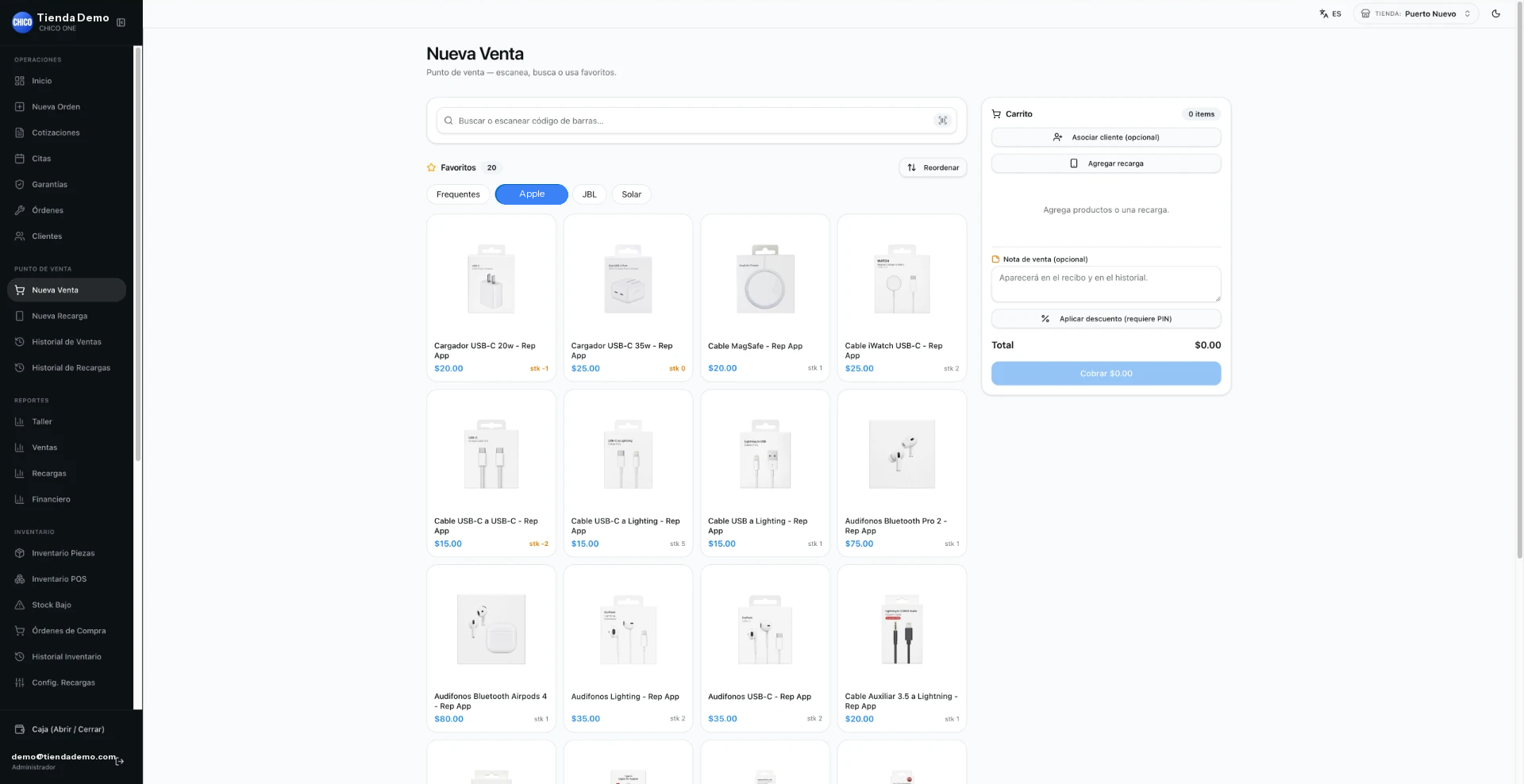Switch to the Solar tab
Image resolution: width=1524 pixels, height=784 pixels.
[632, 194]
